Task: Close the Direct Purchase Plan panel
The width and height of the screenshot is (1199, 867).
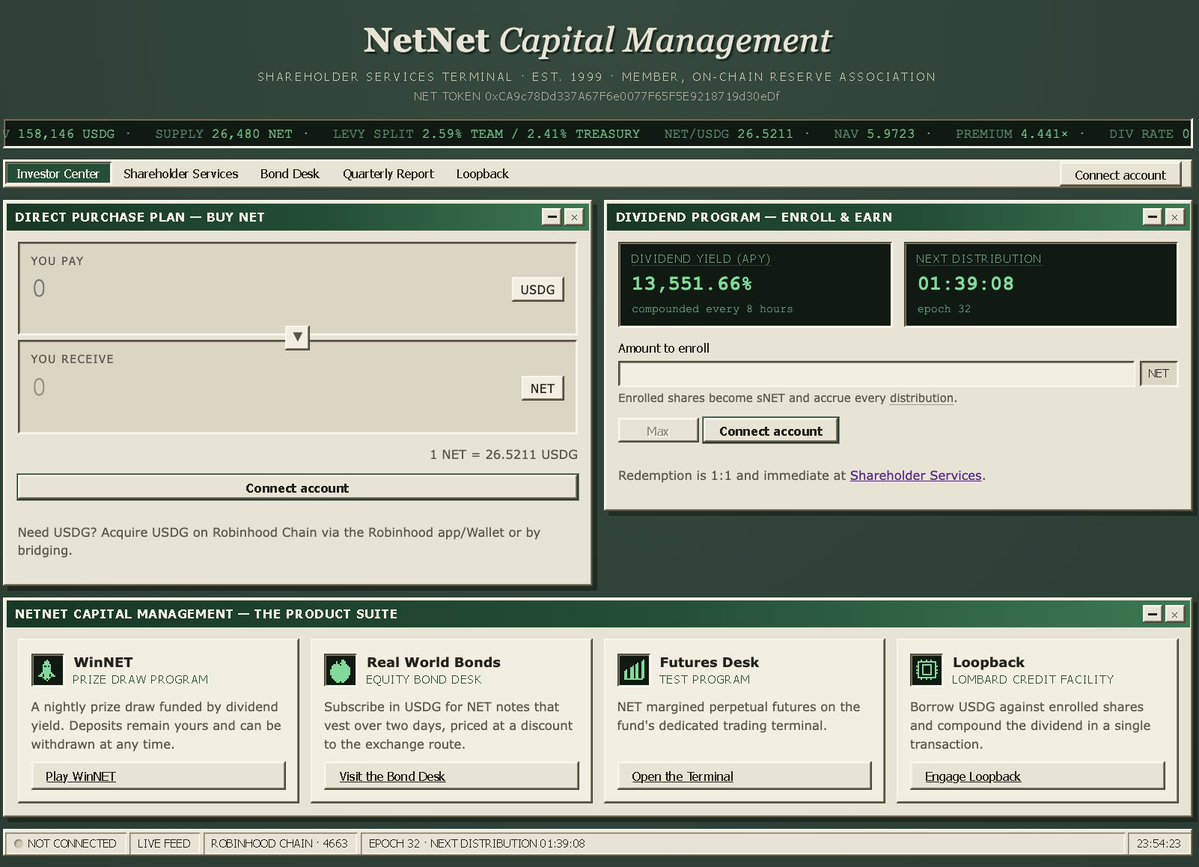Action: 574,217
